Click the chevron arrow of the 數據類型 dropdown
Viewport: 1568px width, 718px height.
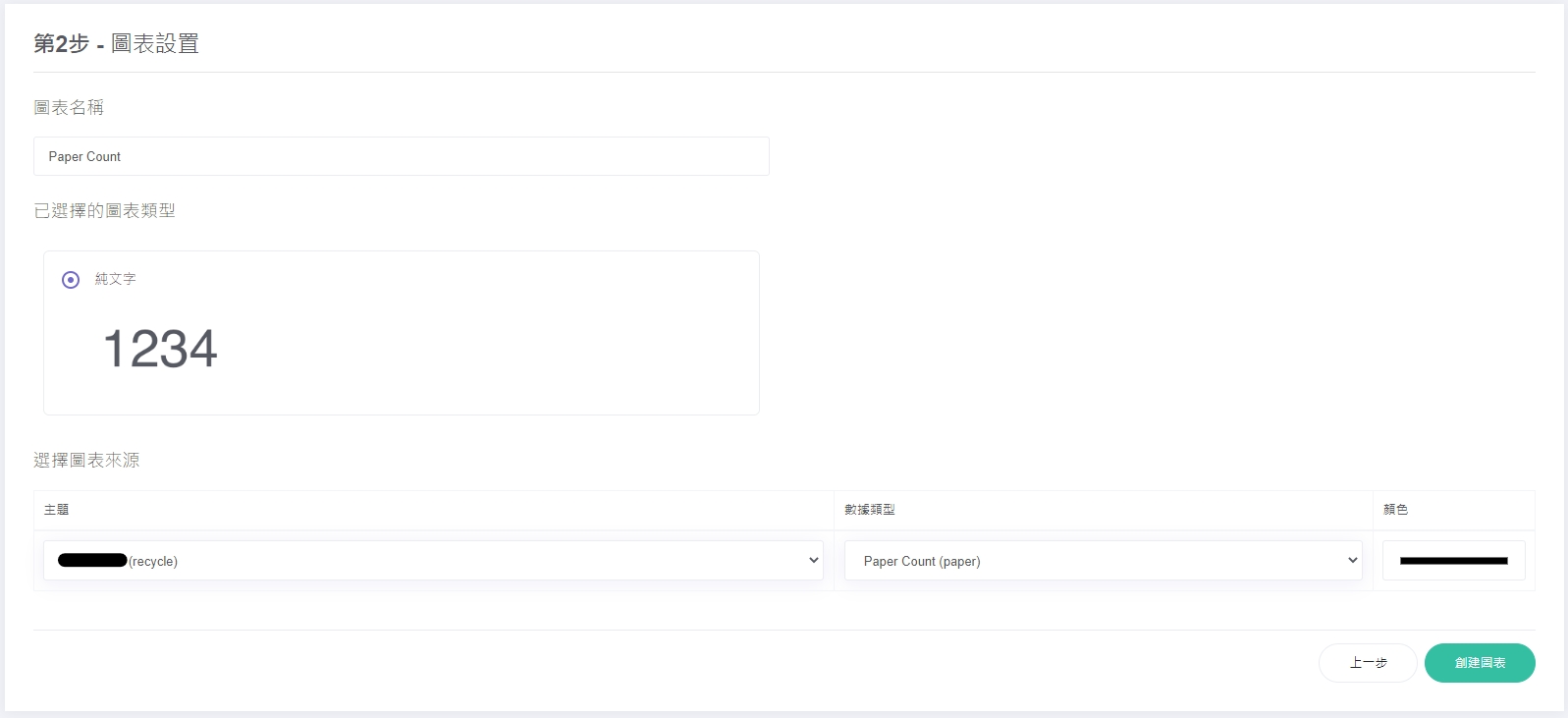[1352, 561]
